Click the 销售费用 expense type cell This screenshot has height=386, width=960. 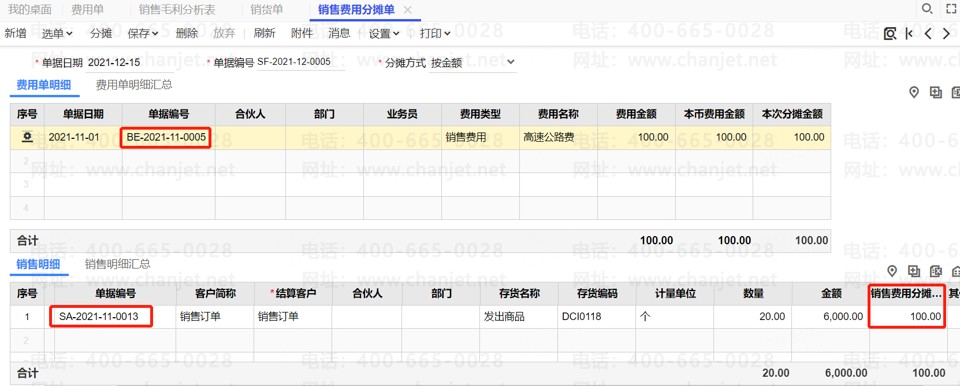(481, 137)
